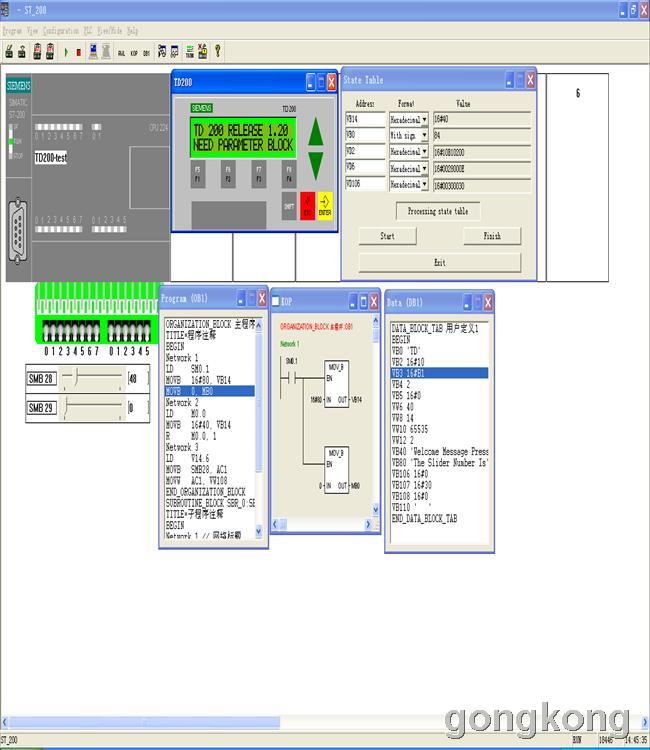
Task: Click the State Table value field showing 84
Action: [482, 136]
